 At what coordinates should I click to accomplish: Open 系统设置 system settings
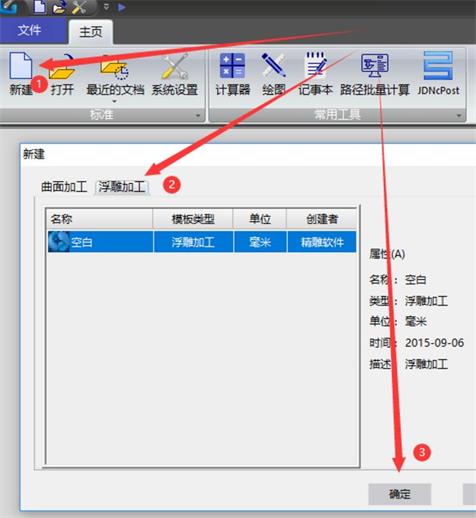(175, 73)
